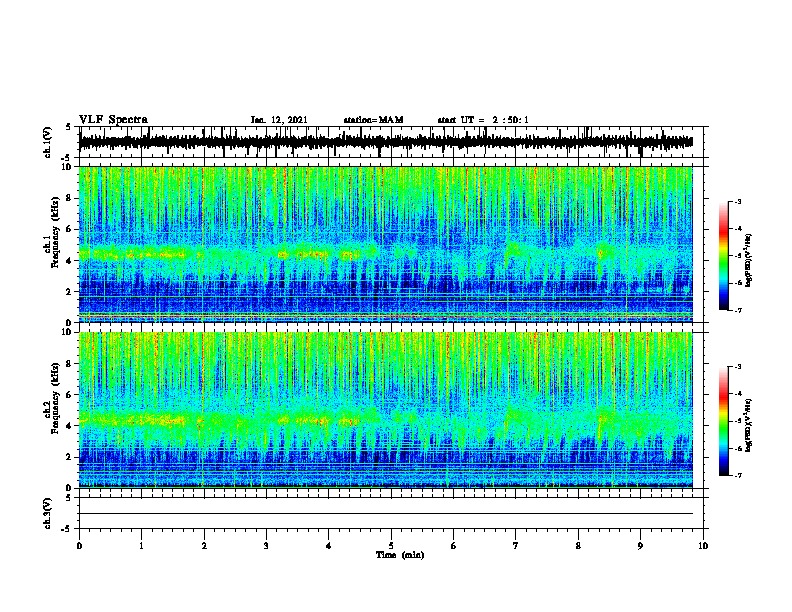The image size is (792, 612).
Task: Click the date "Jan. 12, 2021"
Action: point(279,120)
